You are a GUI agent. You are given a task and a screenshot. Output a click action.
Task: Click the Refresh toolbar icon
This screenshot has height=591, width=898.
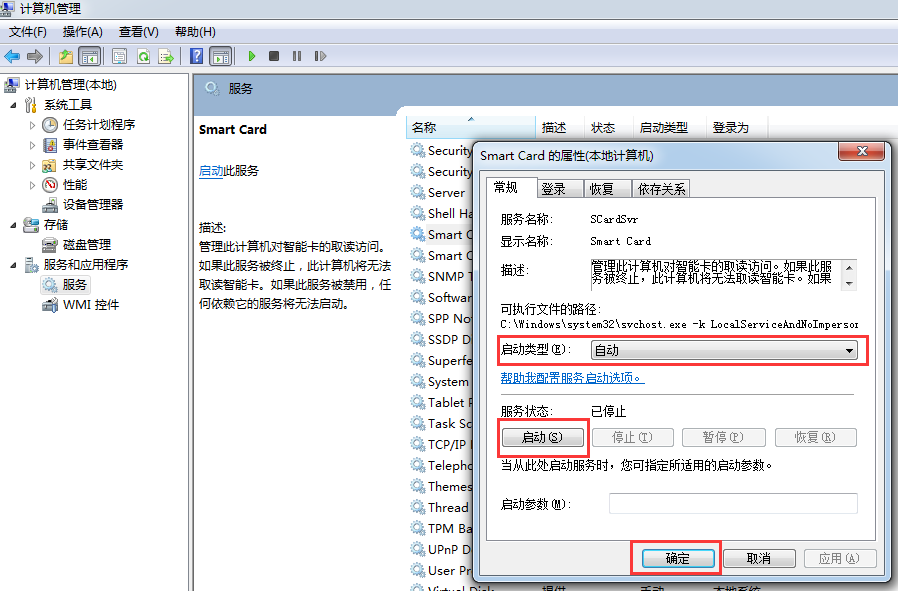(x=143, y=56)
